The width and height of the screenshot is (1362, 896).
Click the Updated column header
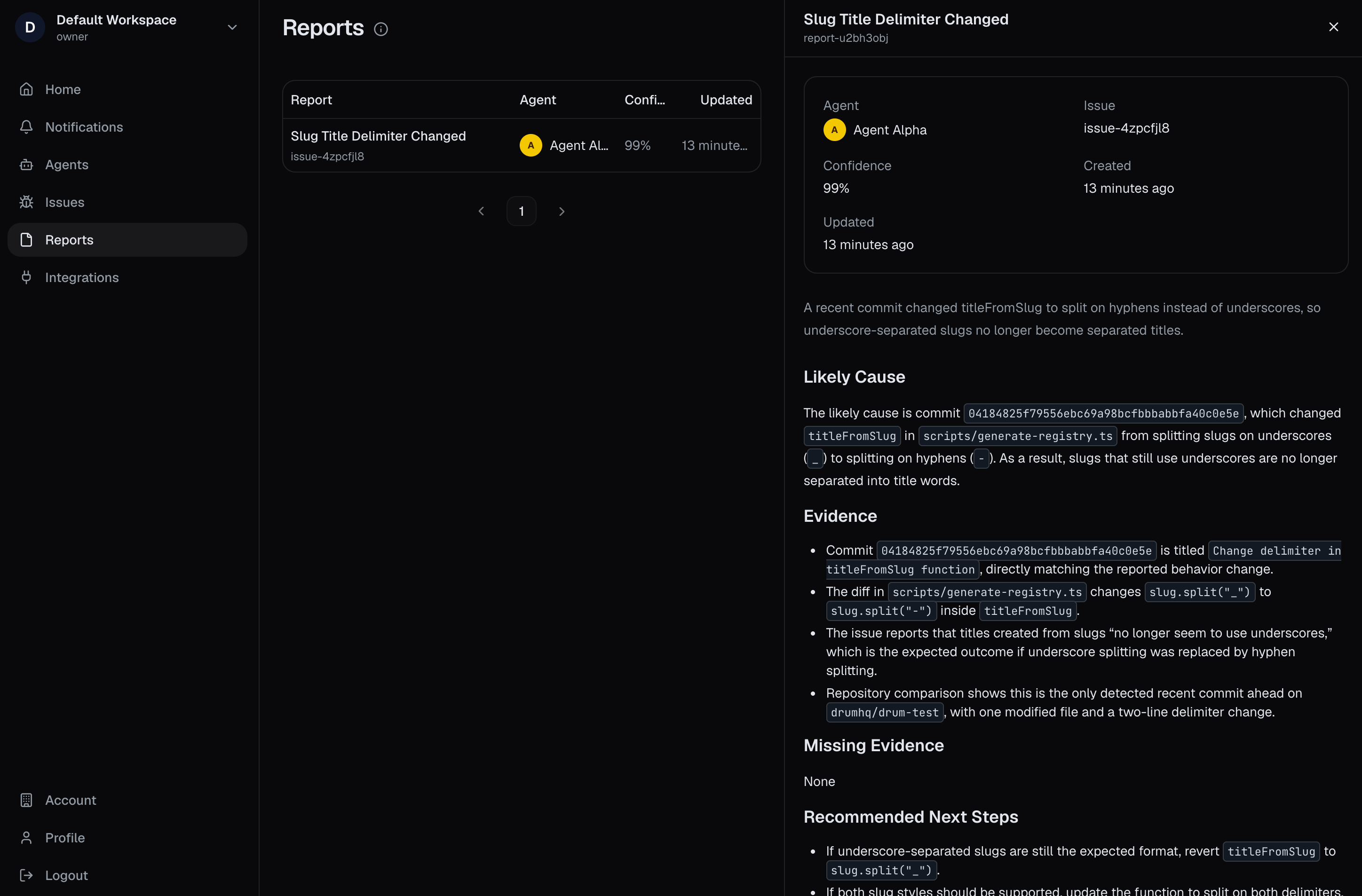pos(726,100)
